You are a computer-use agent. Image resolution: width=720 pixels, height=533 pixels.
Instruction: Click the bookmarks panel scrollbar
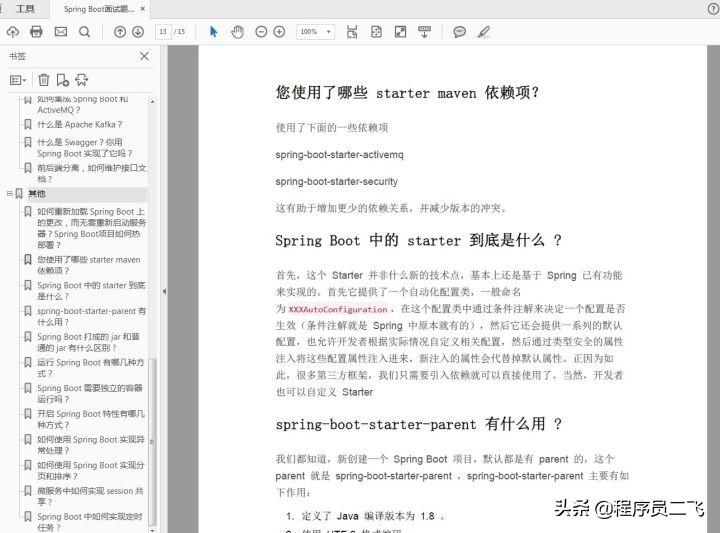[152, 441]
